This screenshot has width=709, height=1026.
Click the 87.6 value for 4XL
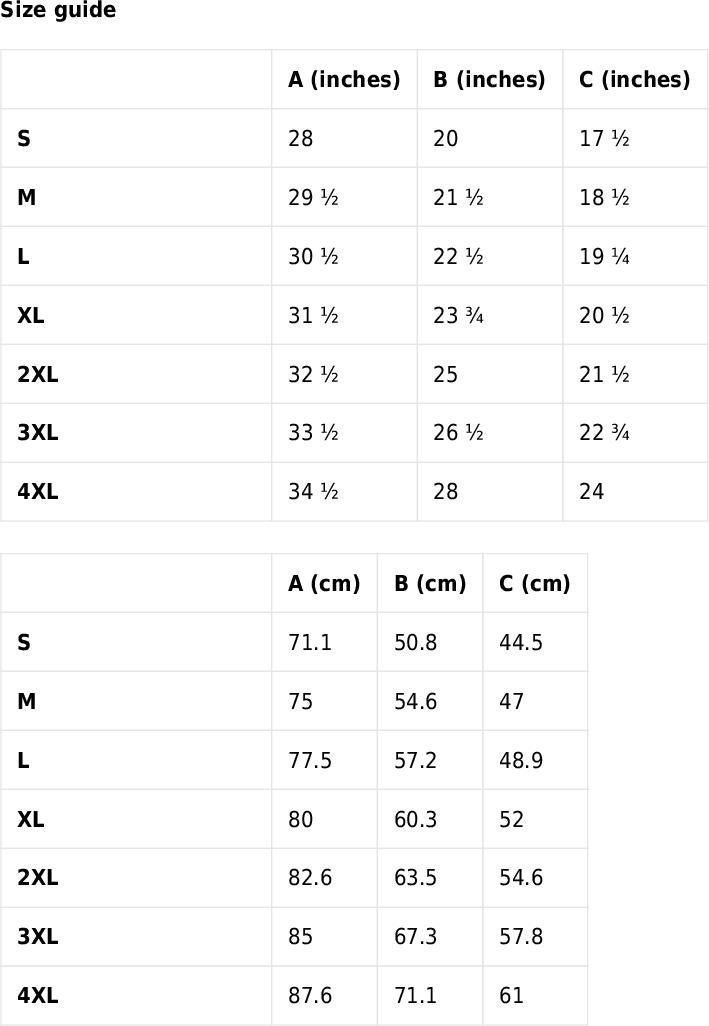(310, 995)
